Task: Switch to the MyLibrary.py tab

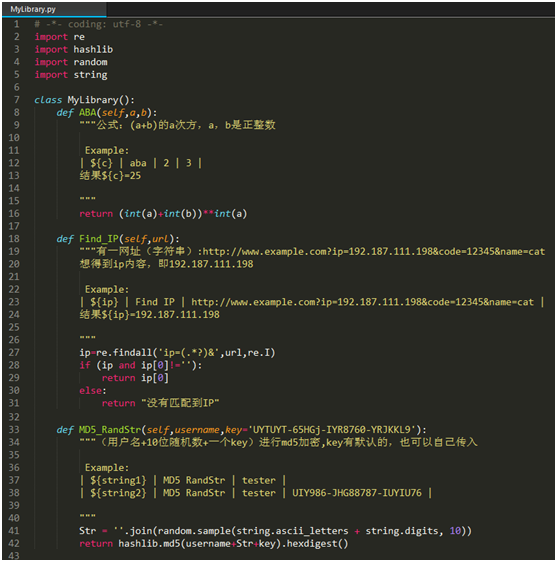Action: (x=33, y=9)
